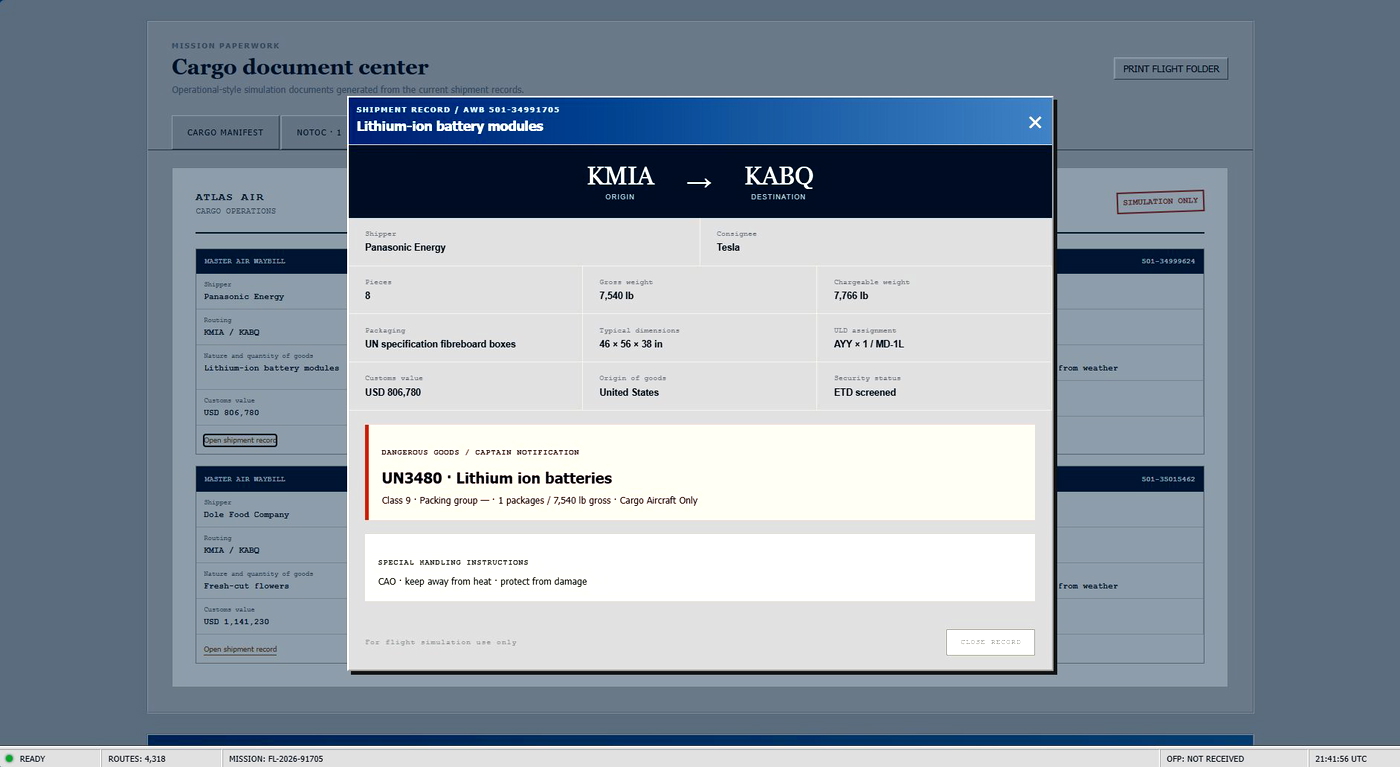This screenshot has height=767, width=1400.
Task: Click the green READY status indicator
Action: click(10, 759)
